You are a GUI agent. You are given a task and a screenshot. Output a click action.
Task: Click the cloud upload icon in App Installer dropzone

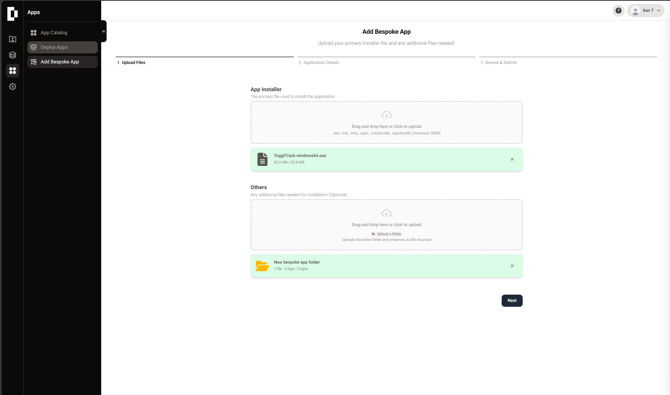[x=386, y=115]
